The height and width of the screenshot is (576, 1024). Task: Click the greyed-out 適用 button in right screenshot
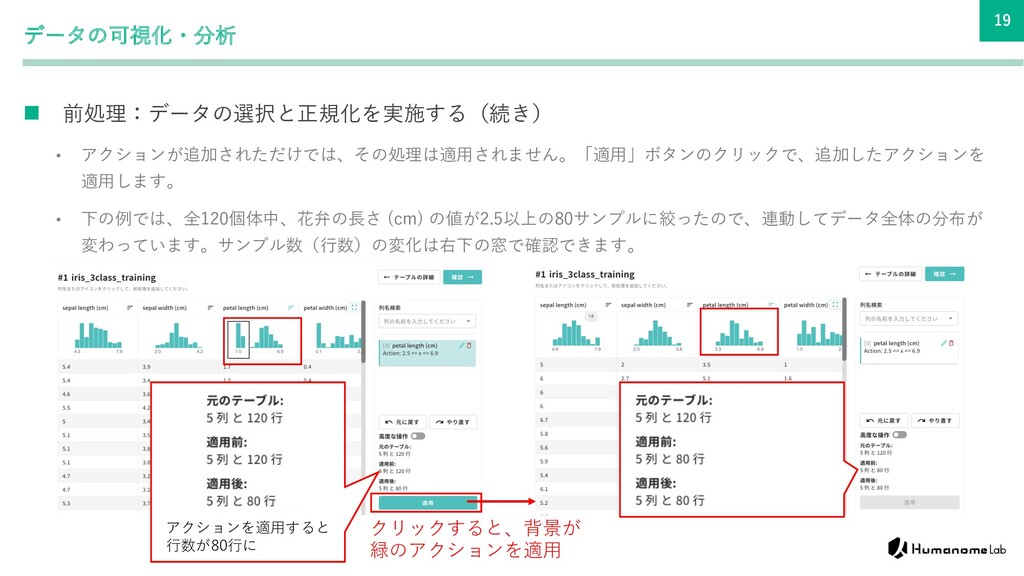(910, 502)
